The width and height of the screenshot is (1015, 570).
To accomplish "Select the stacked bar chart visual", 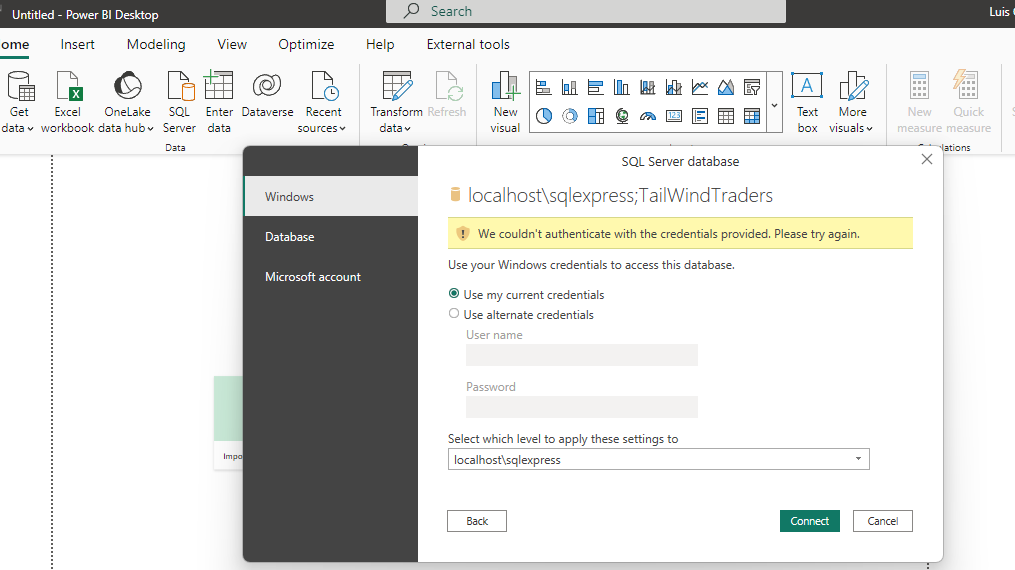I will click(x=544, y=87).
